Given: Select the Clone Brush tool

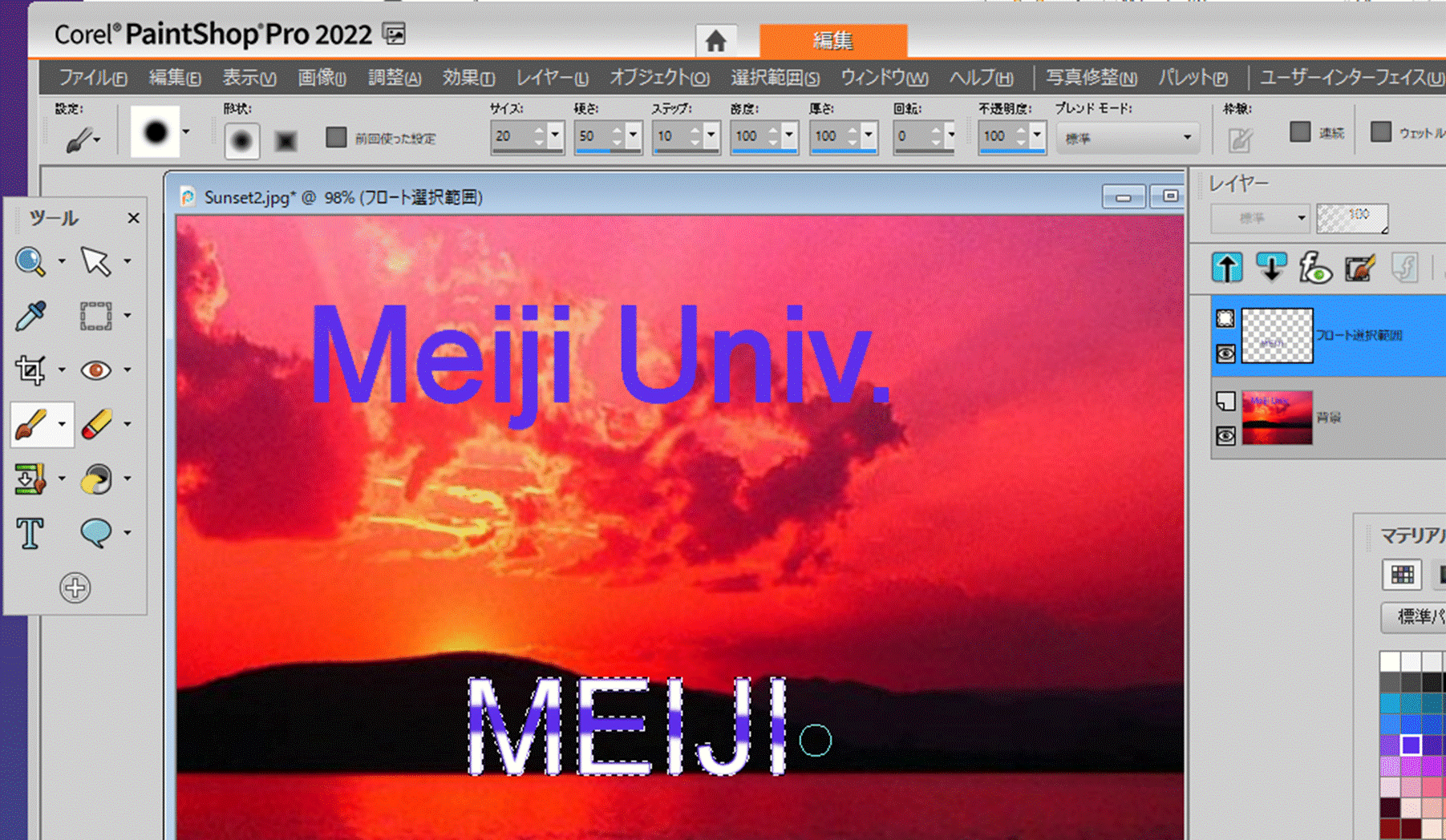Looking at the screenshot, I should (x=30, y=479).
